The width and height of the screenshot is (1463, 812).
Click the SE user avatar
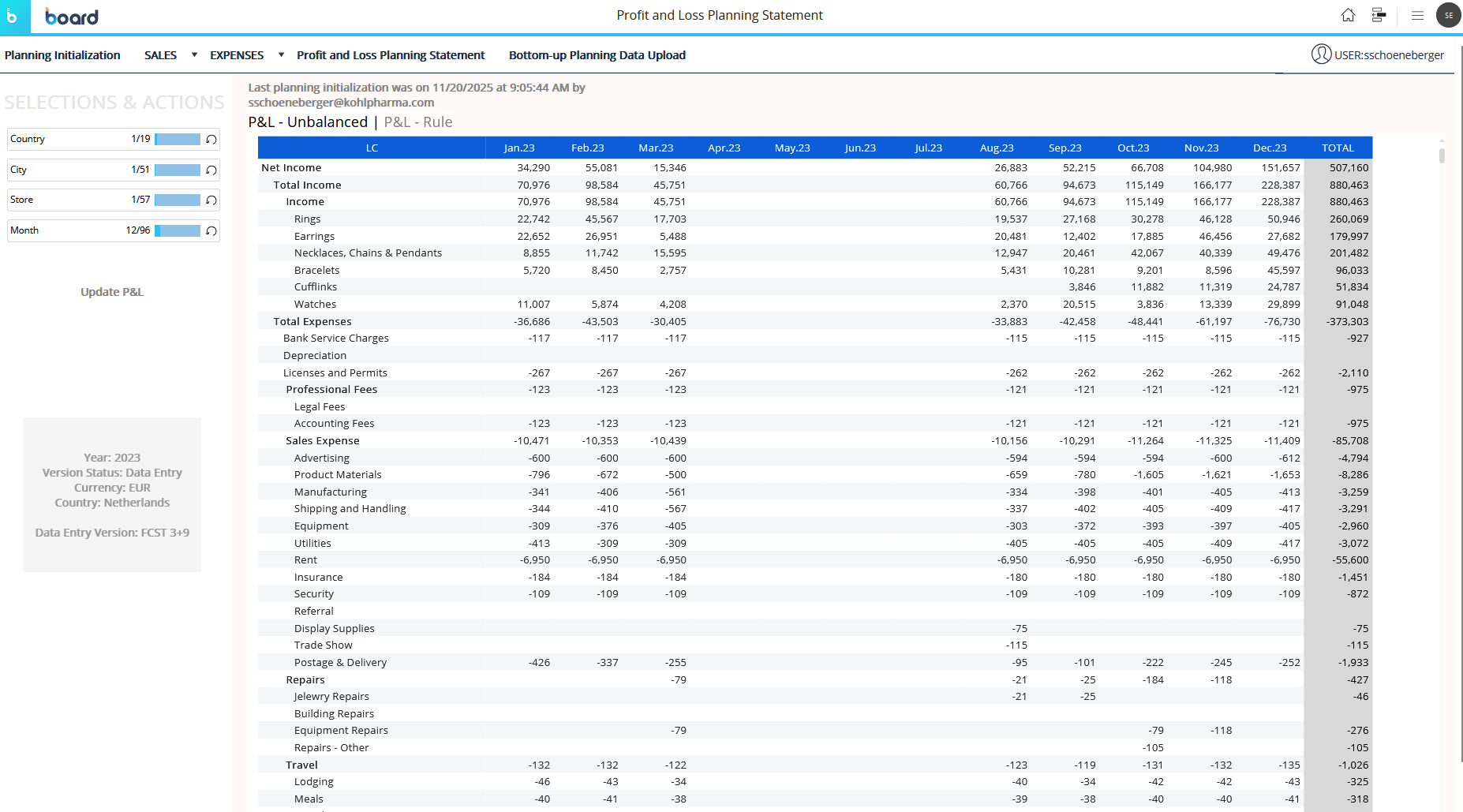pos(1448,15)
